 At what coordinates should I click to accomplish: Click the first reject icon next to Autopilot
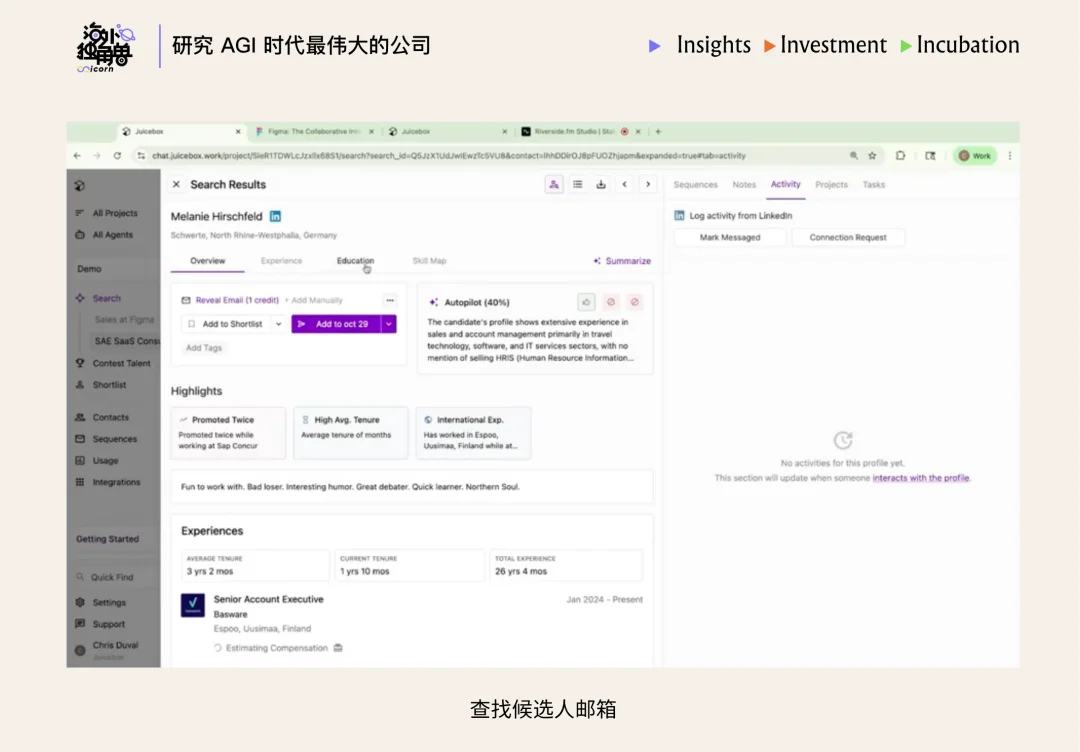coord(610,301)
